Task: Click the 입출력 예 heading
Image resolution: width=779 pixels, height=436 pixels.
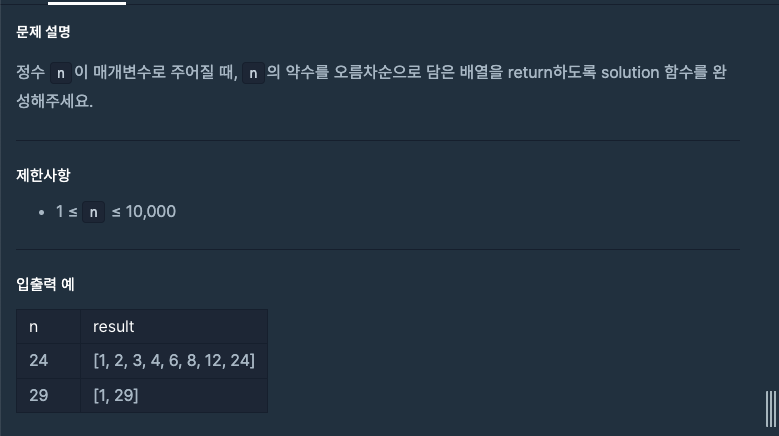Action: coord(45,285)
